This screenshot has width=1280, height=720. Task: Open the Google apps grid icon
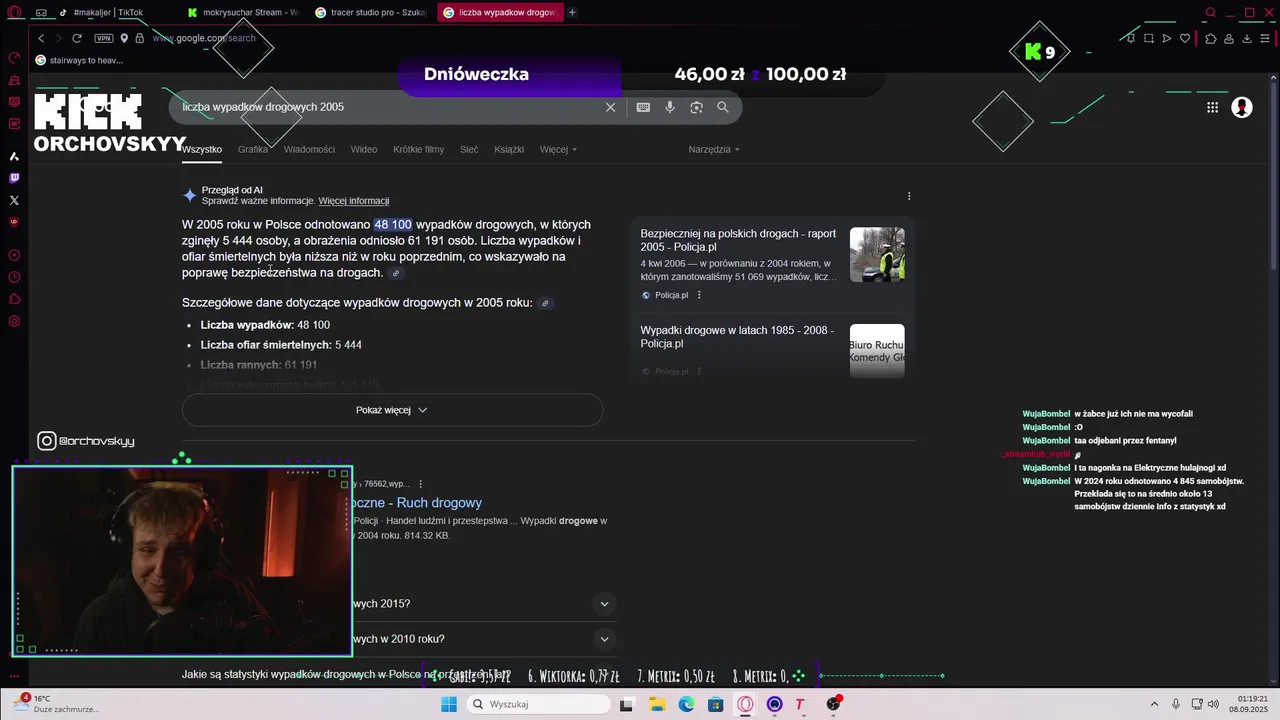1212,107
